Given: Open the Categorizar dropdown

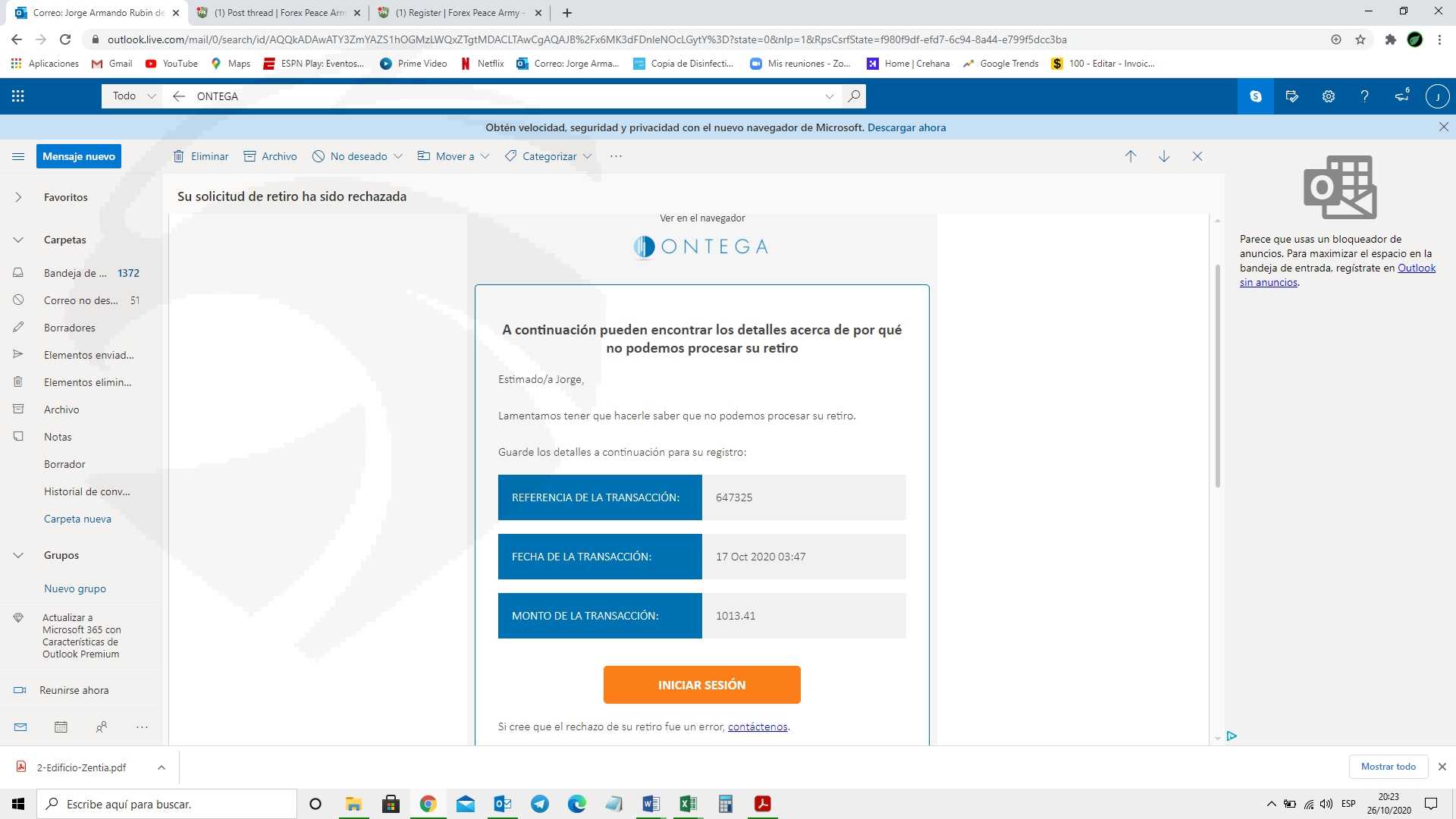Looking at the screenshot, I should tap(548, 156).
